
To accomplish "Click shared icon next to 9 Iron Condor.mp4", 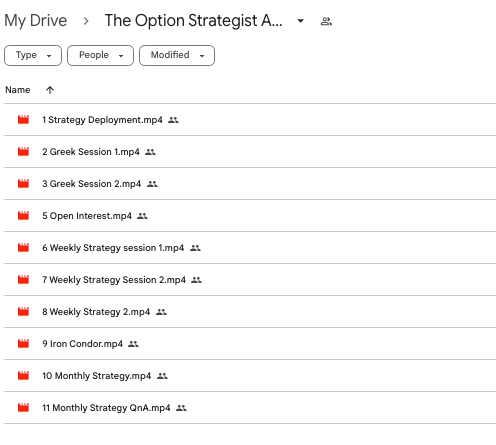I will pos(133,344).
